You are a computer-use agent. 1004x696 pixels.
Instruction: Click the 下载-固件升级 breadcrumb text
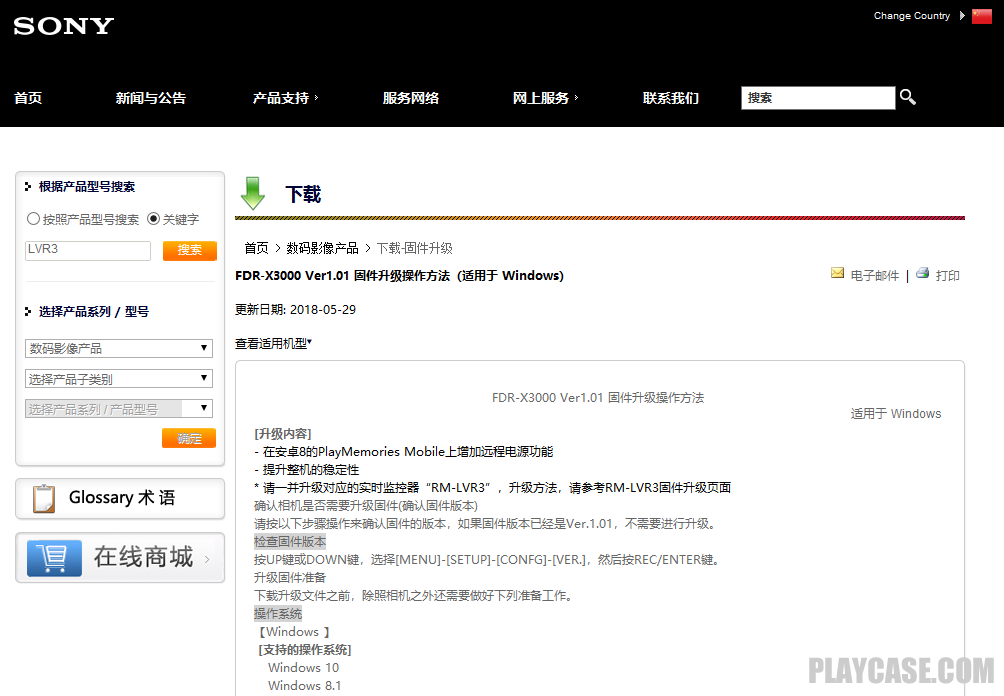pos(414,248)
